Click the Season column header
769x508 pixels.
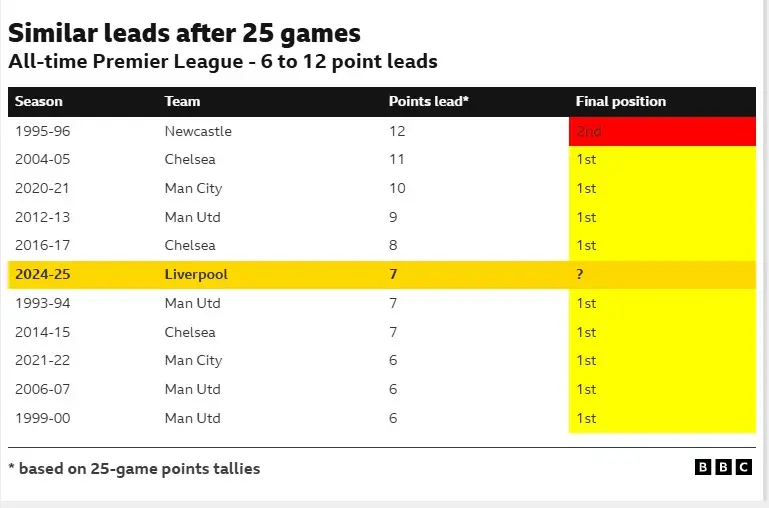pyautogui.click(x=39, y=101)
